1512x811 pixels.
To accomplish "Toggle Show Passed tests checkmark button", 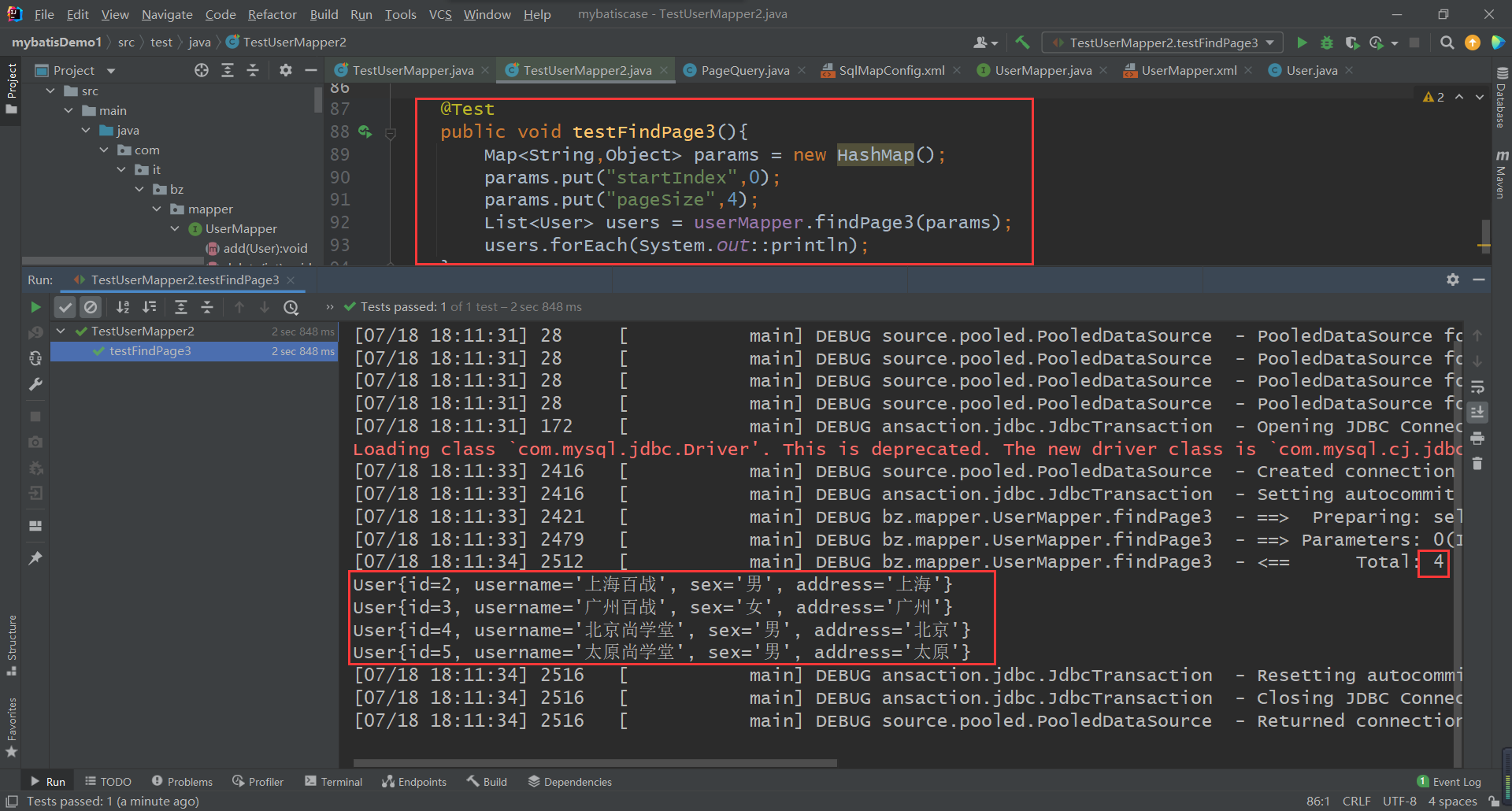I will pos(65,307).
